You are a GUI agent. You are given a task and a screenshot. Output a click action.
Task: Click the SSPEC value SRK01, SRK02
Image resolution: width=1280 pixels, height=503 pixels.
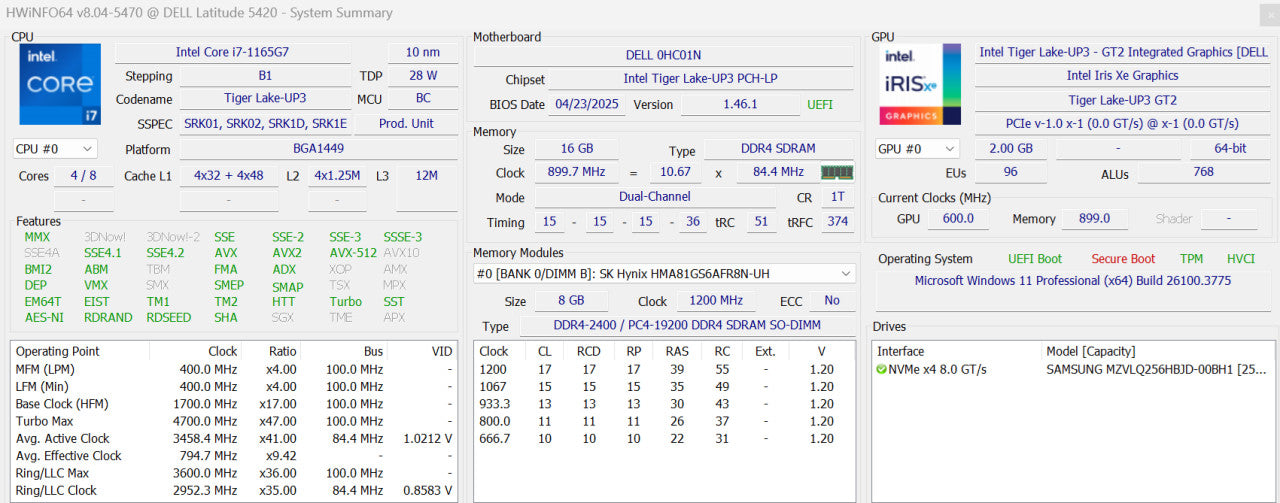[265, 123]
